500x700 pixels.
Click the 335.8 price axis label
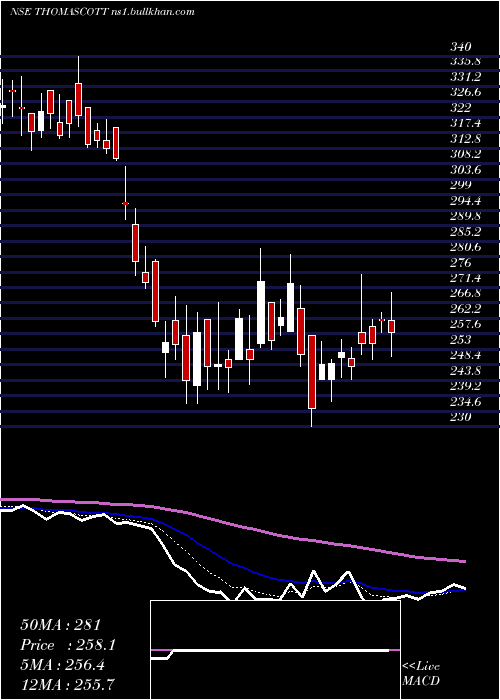click(465, 62)
